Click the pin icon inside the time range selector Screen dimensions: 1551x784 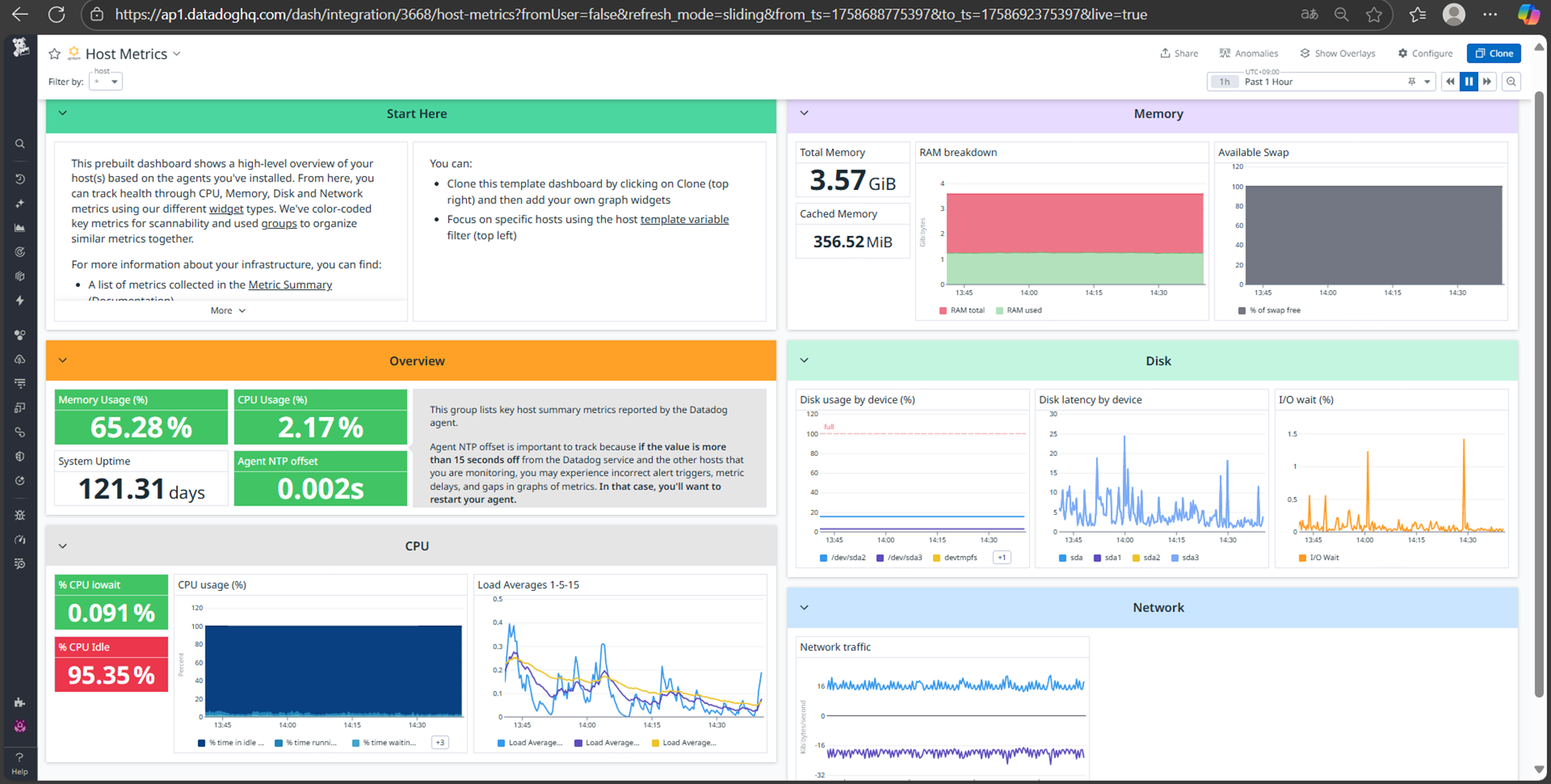[x=1411, y=81]
